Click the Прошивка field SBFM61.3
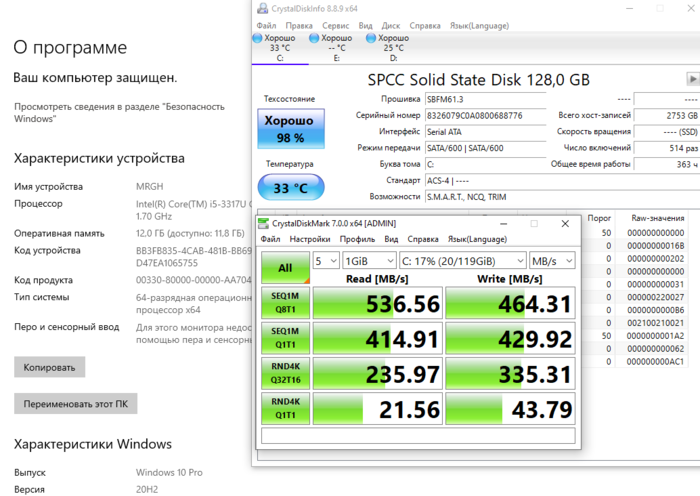This screenshot has height=496, width=700. pos(485,100)
